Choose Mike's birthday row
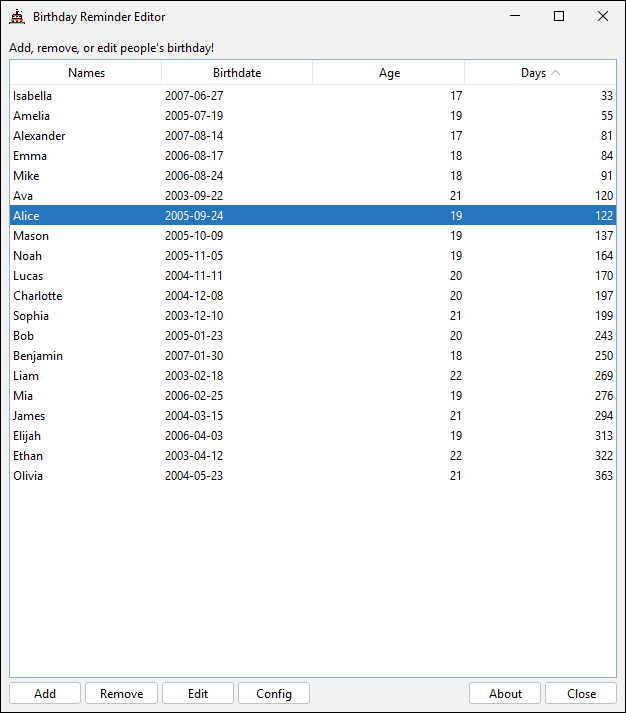The image size is (626, 713). click(x=26, y=176)
